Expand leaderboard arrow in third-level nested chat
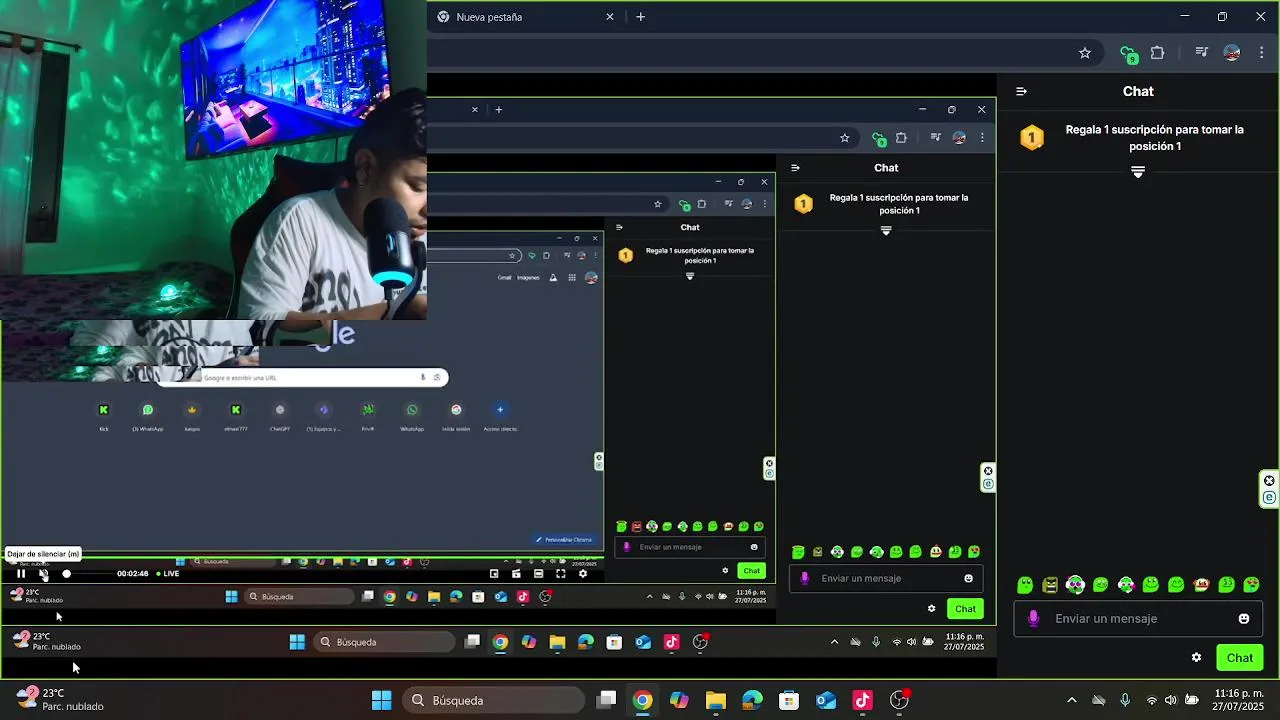 (690, 276)
